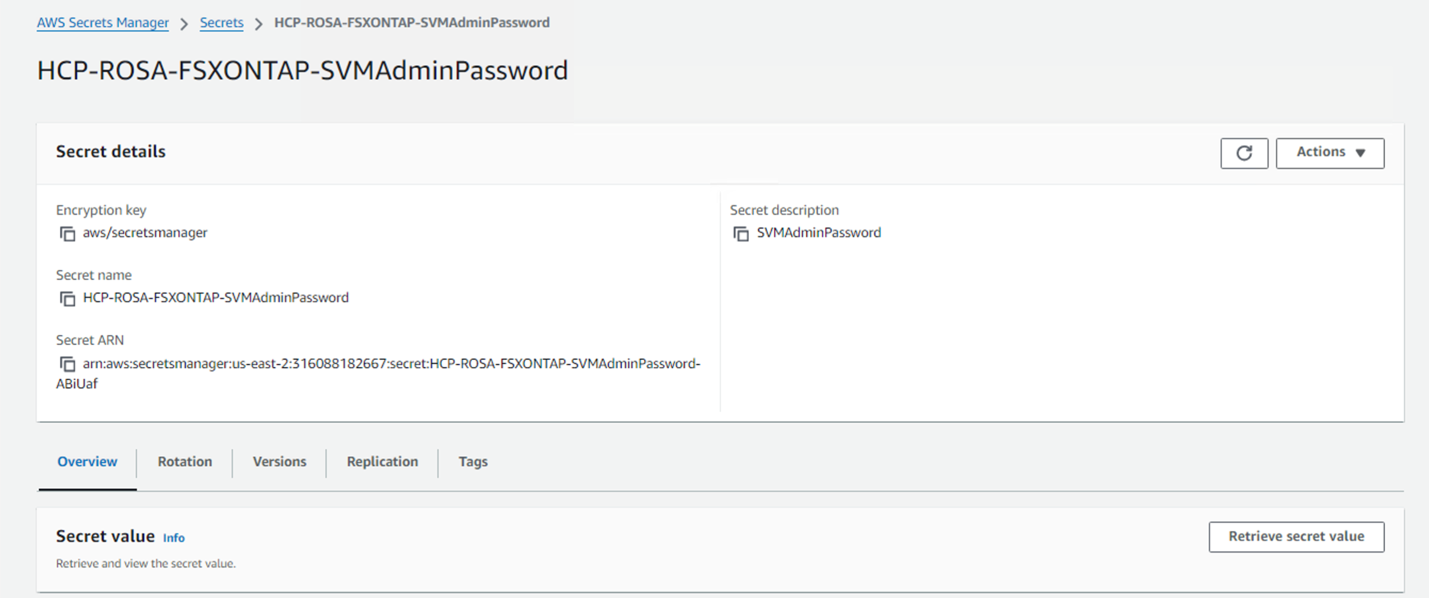The height and width of the screenshot is (598, 1429).
Task: Navigate to Secrets breadcrumb link
Action: (x=221, y=23)
